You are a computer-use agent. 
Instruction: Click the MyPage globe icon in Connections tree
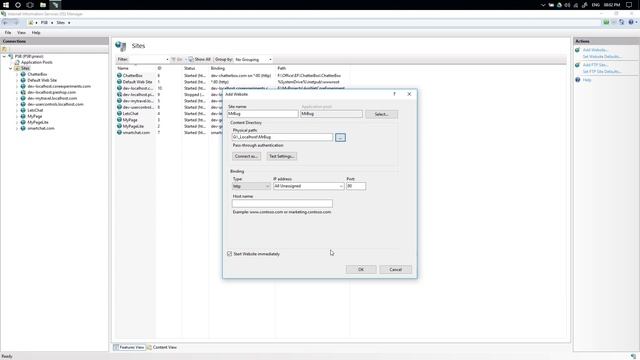(x=23, y=116)
